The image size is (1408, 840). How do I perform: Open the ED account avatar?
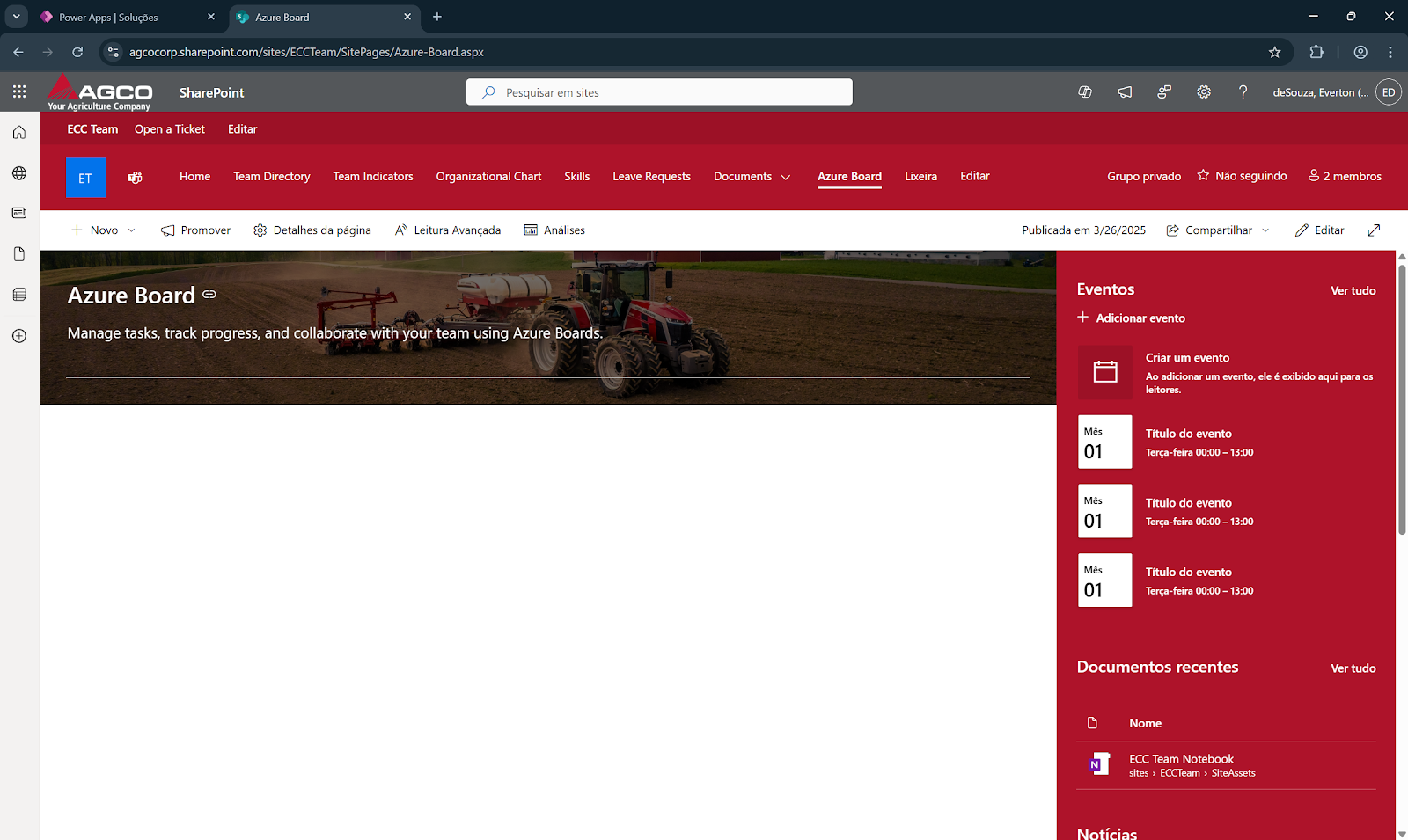[x=1389, y=91]
